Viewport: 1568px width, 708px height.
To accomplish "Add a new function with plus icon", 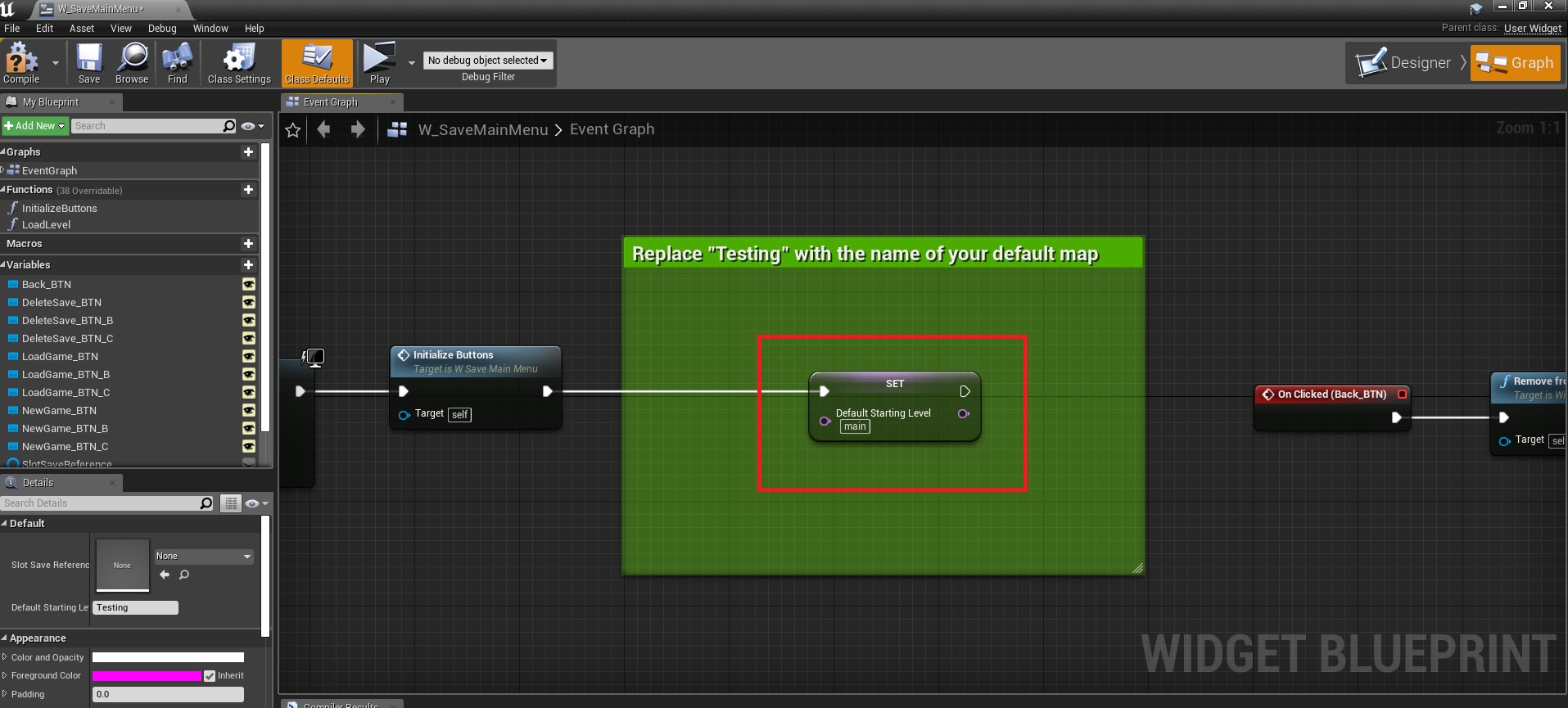I will click(x=248, y=190).
